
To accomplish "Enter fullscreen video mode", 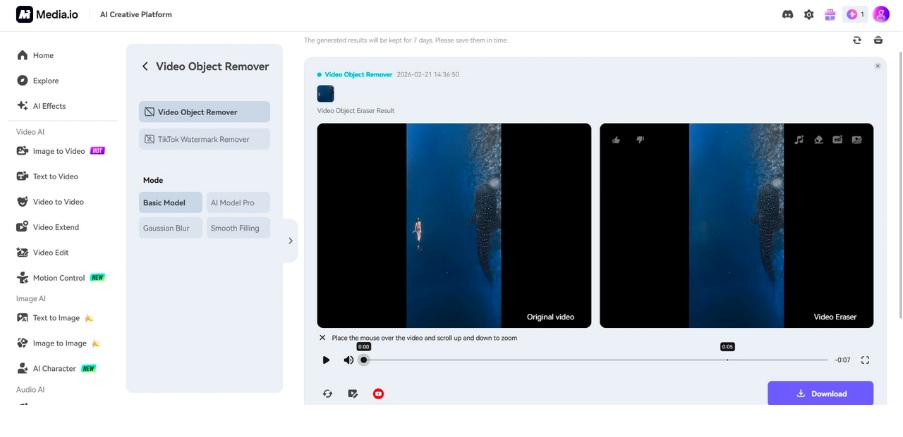I will tap(864, 360).
